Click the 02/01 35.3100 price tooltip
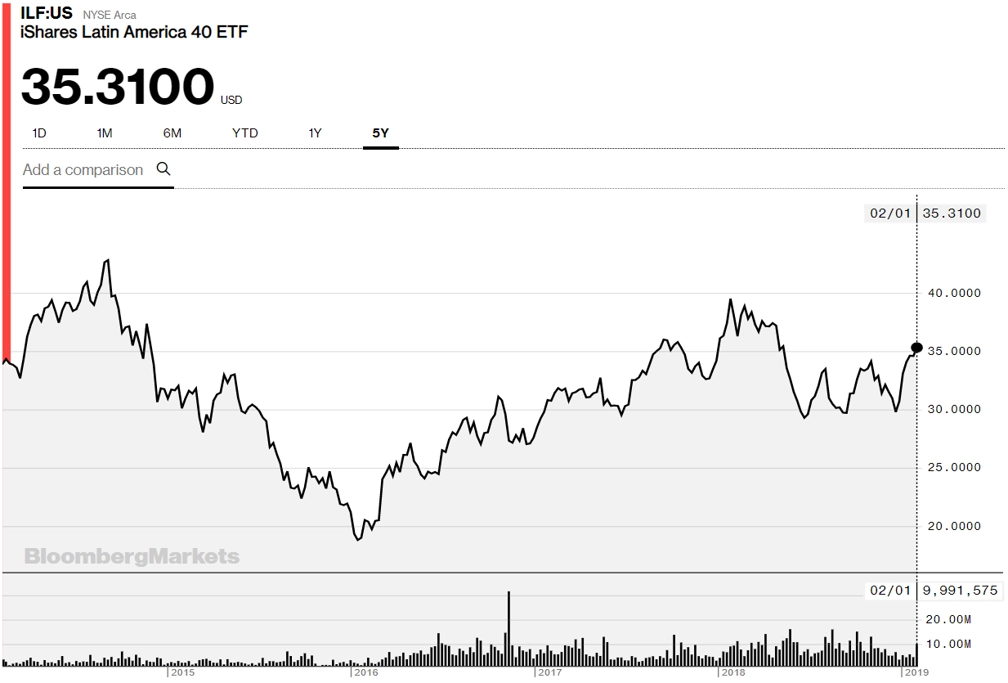 (x=925, y=214)
